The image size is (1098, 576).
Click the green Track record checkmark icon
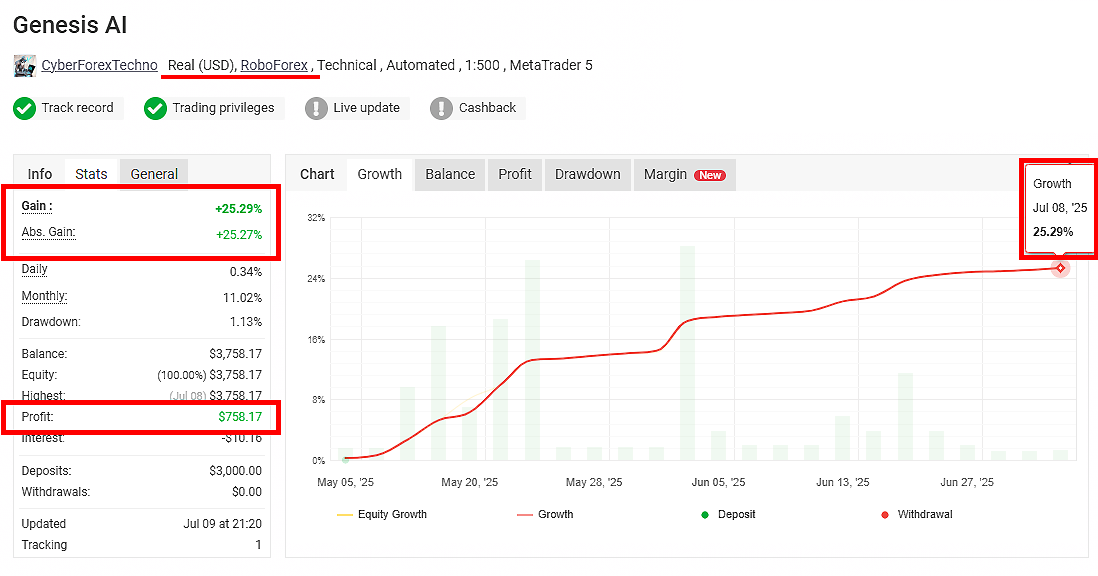tap(25, 108)
